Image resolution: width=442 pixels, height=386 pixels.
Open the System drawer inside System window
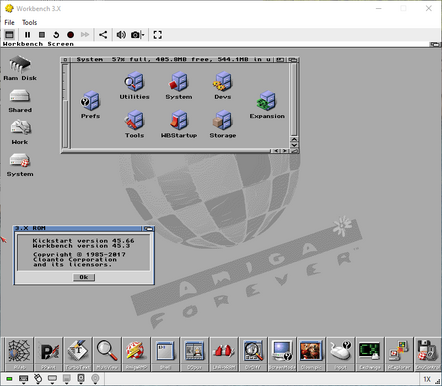click(179, 86)
